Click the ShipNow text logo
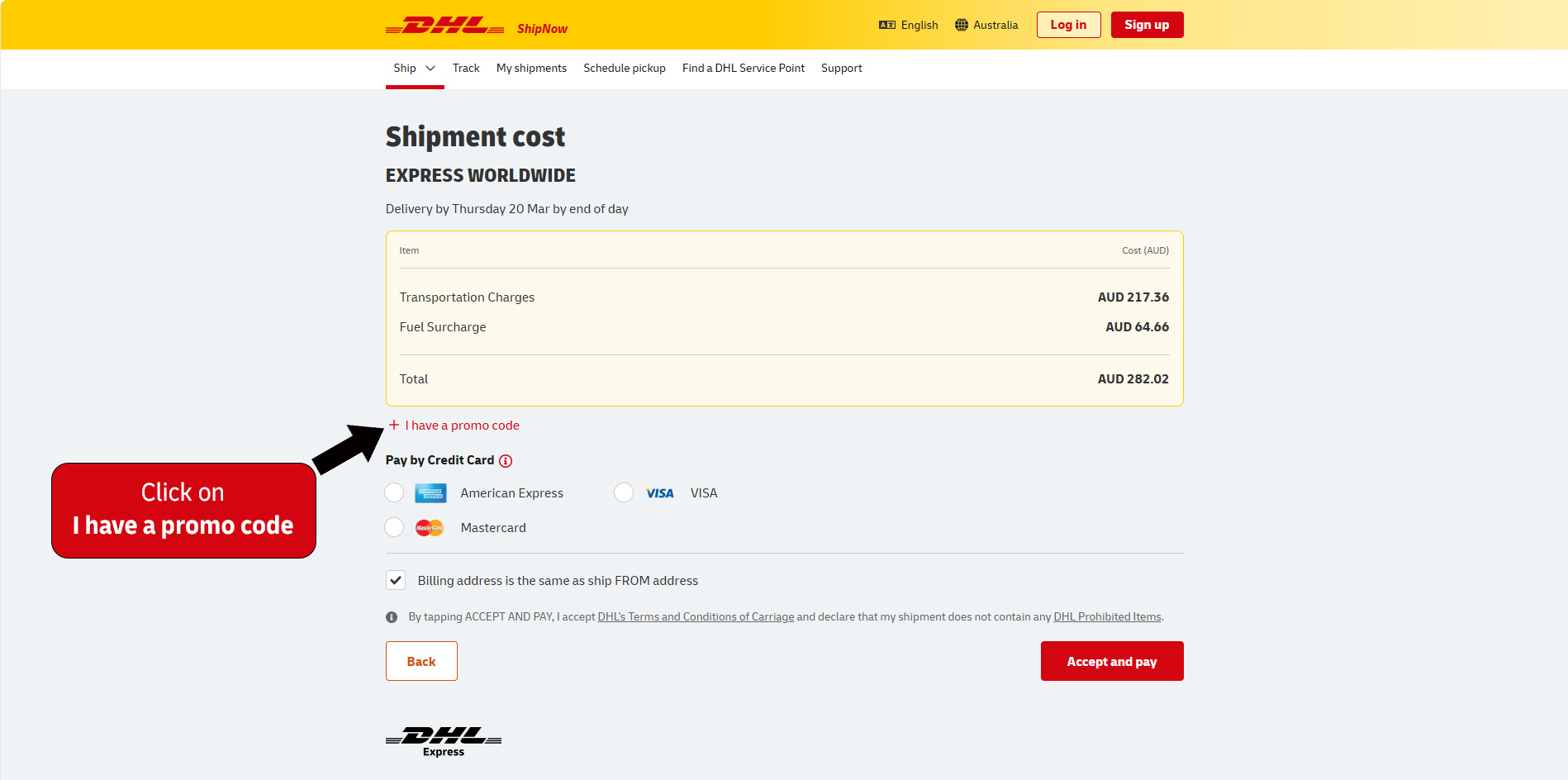 [542, 29]
